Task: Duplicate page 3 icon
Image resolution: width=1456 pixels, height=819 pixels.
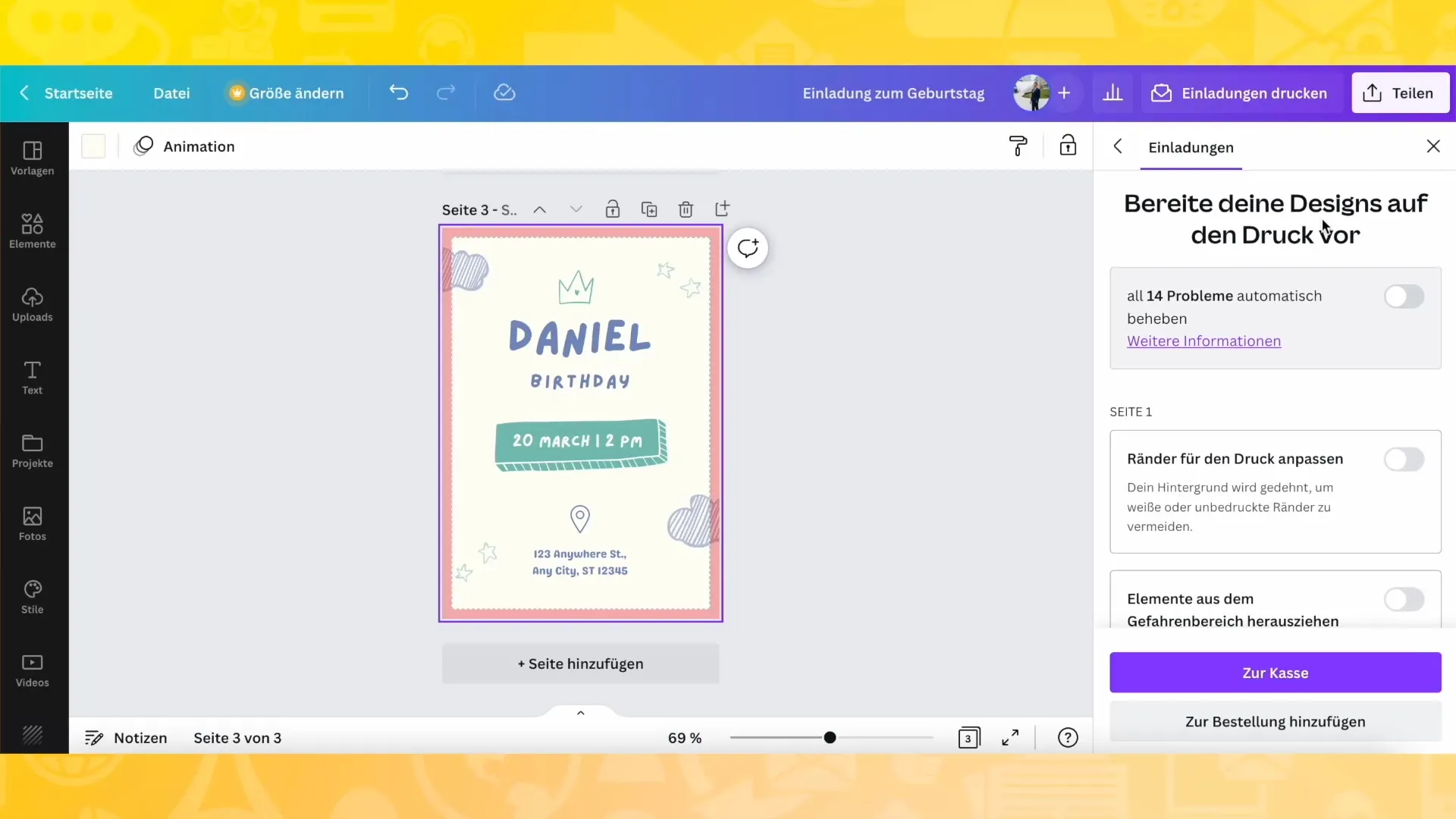Action: coord(649,209)
